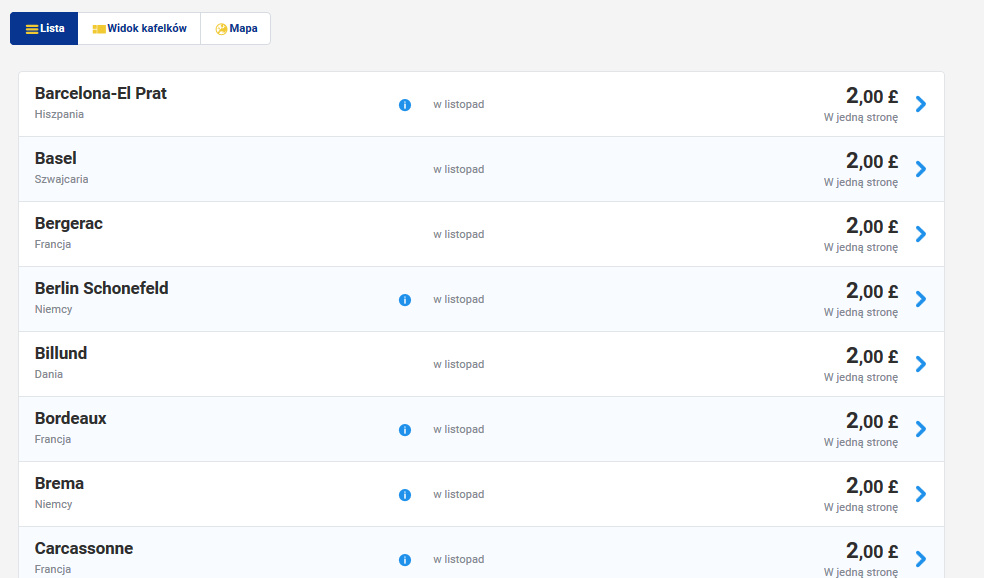Open Brema row chevron arrow

coord(921,494)
